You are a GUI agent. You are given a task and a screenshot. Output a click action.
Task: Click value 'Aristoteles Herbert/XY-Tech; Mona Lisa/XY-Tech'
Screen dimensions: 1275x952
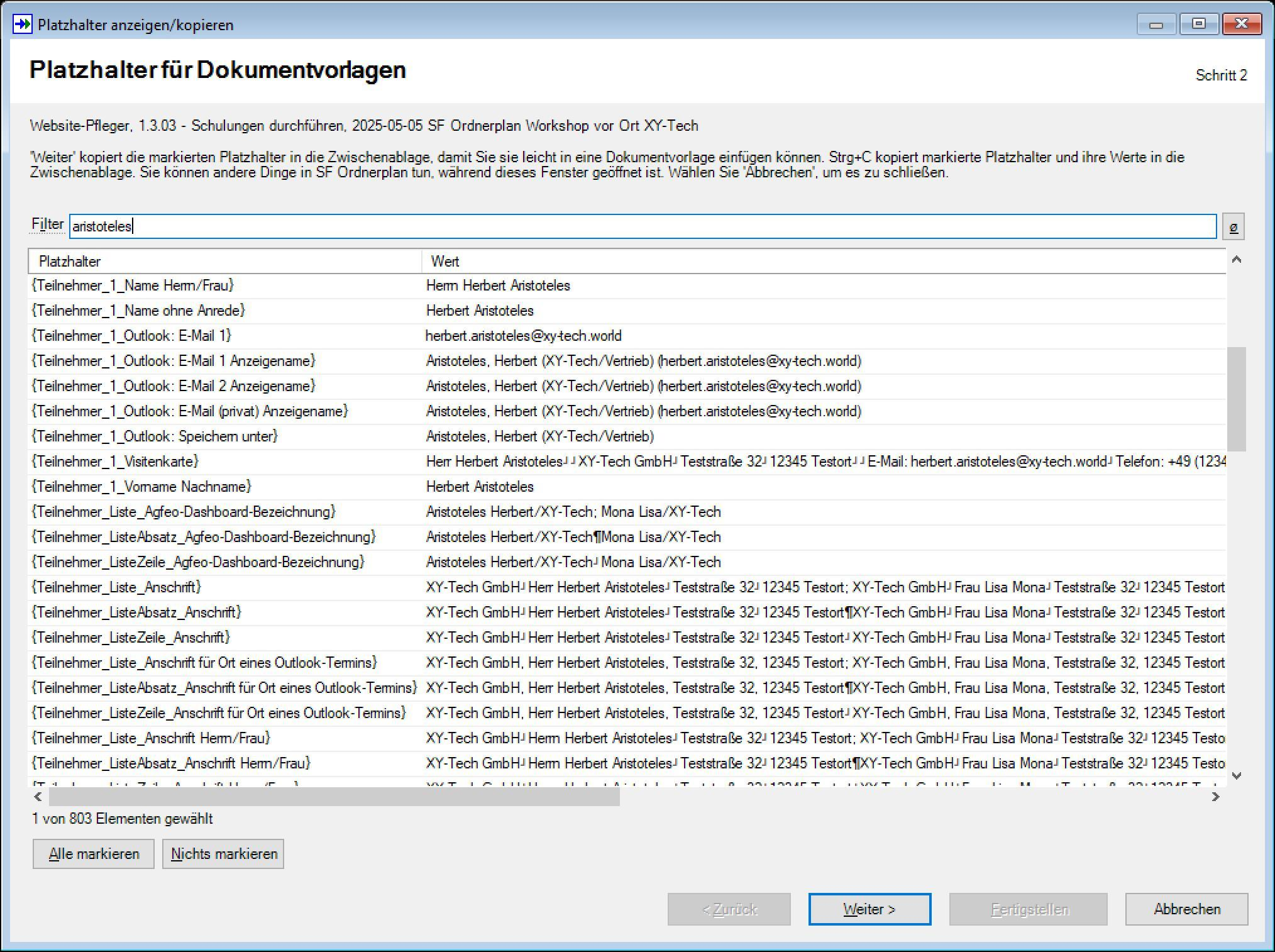[x=573, y=512]
